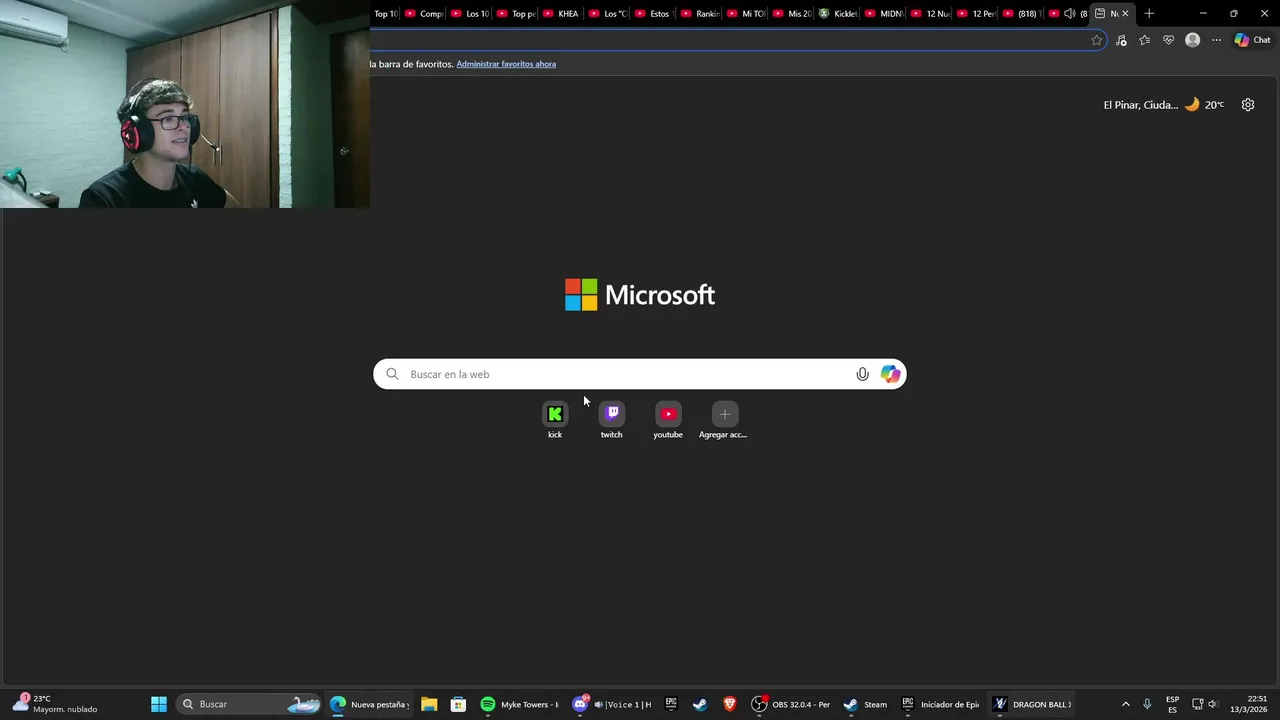This screenshot has width=1280, height=720.
Task: Open the Favorites list icon
Action: 1145,40
